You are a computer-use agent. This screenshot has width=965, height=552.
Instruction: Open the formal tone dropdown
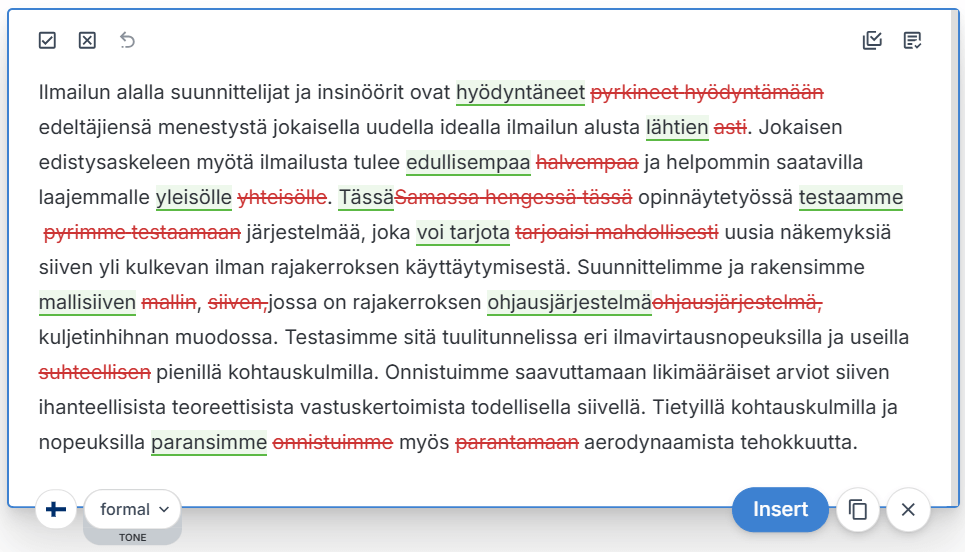(133, 509)
